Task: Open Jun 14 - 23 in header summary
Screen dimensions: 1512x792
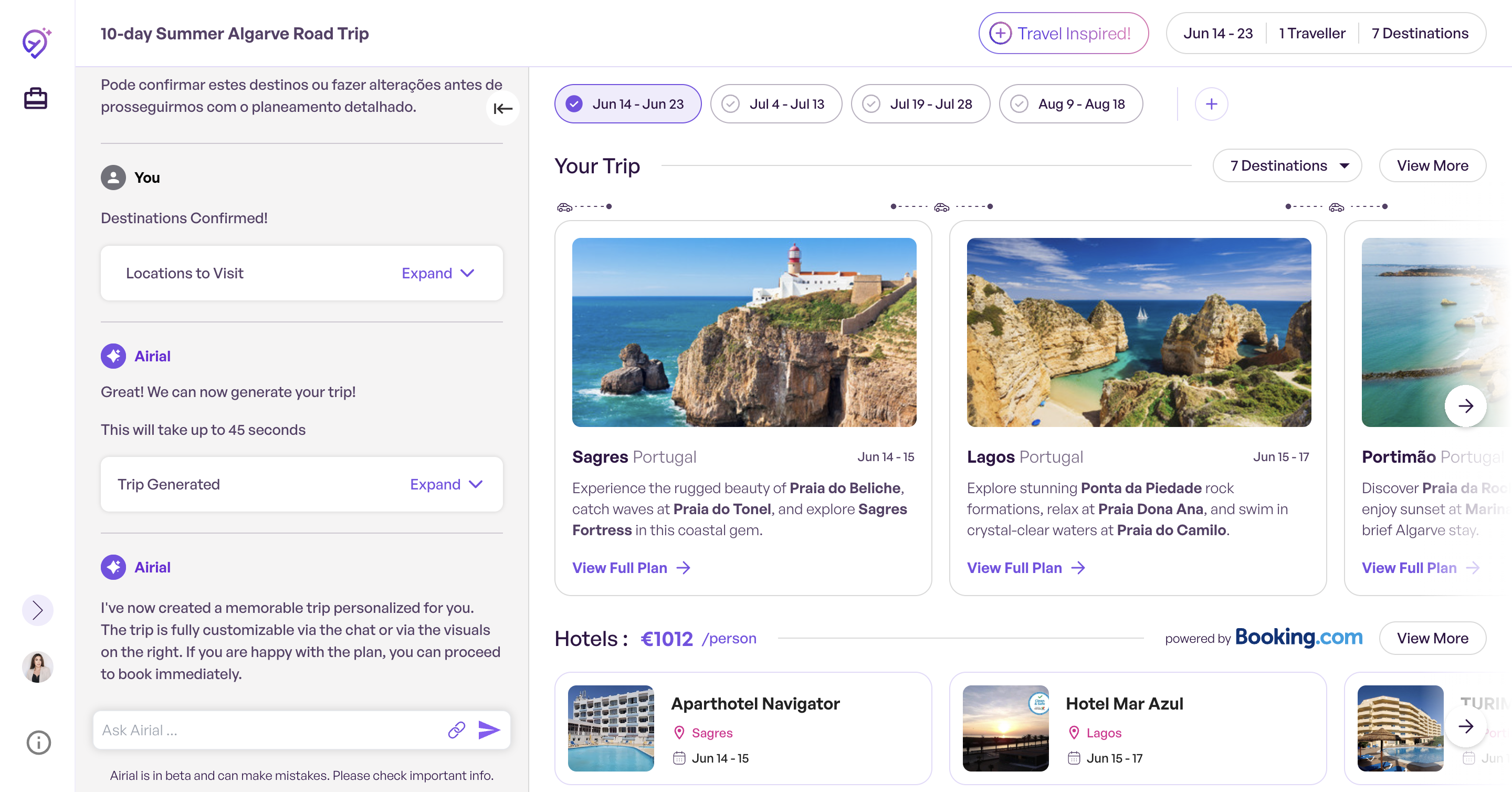Action: click(x=1218, y=34)
